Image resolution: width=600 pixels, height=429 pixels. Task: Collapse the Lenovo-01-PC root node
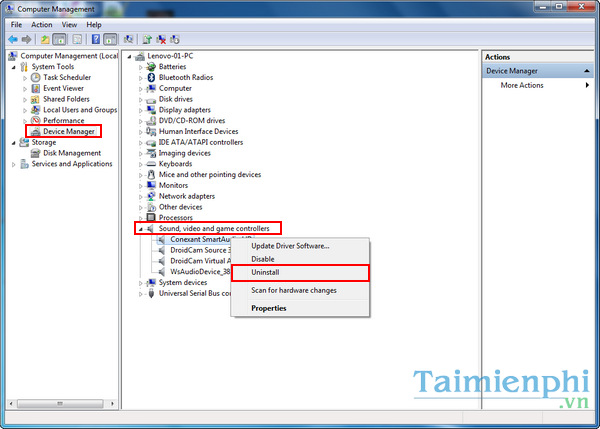(129, 57)
